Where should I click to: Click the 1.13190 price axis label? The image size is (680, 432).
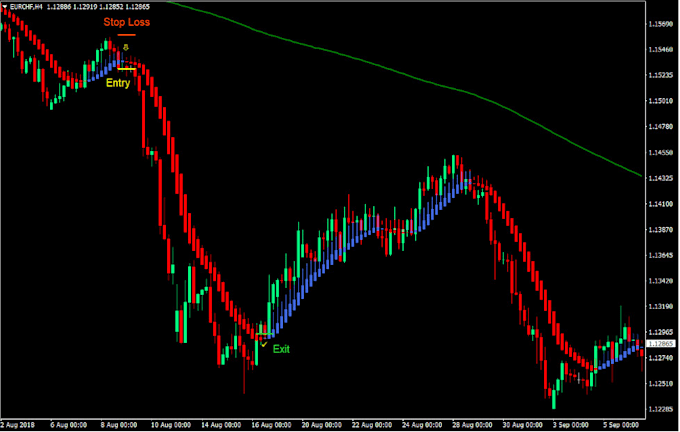[x=660, y=307]
